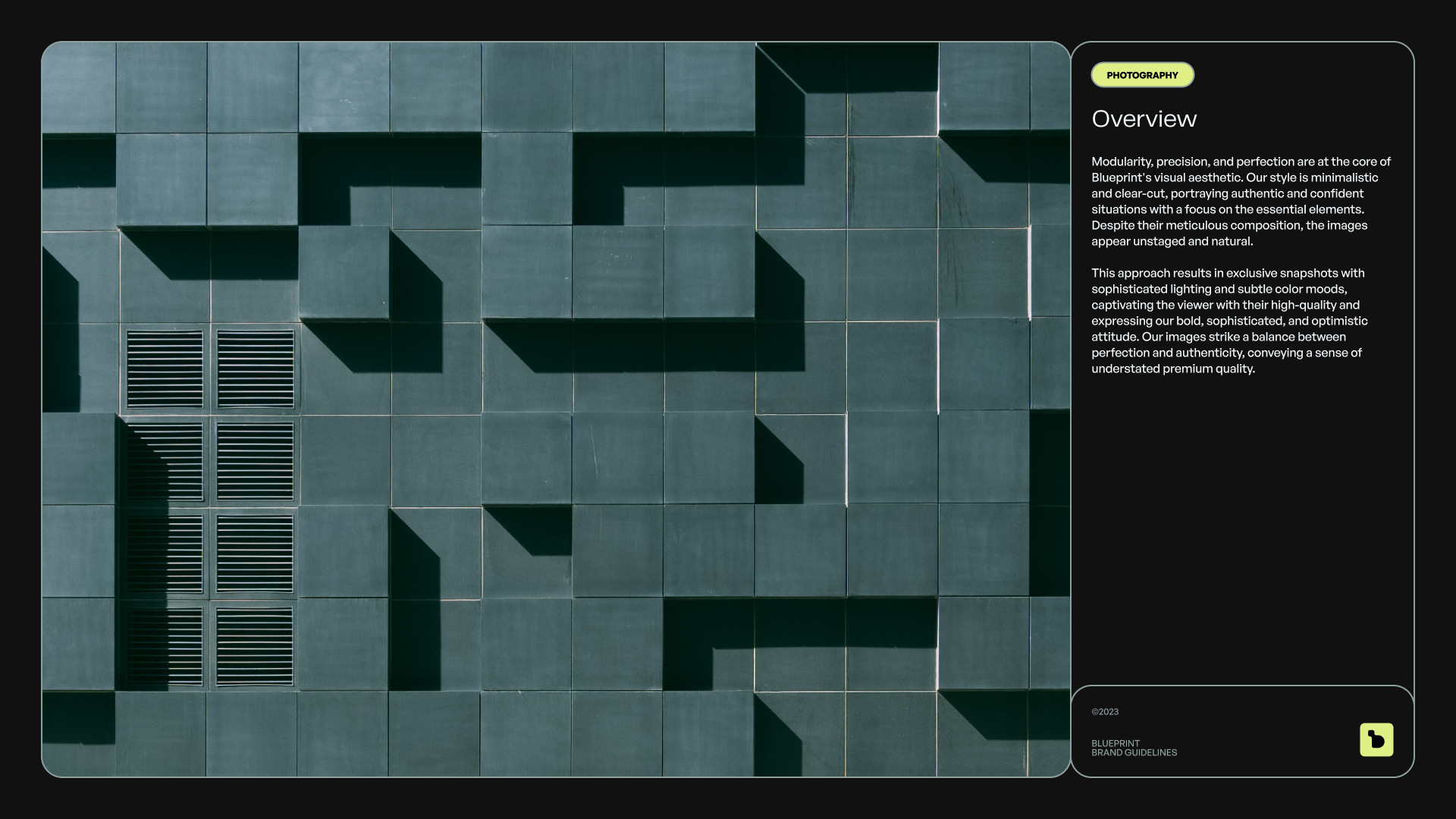Click the paragraph starting This approach results

click(x=1228, y=321)
